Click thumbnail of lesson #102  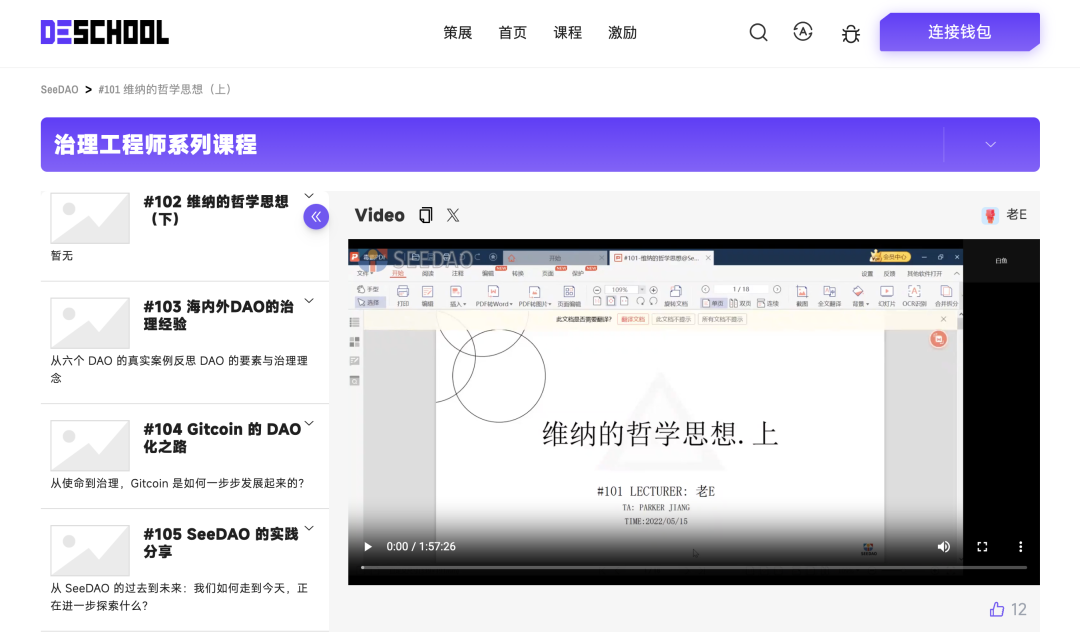[x=90, y=218]
